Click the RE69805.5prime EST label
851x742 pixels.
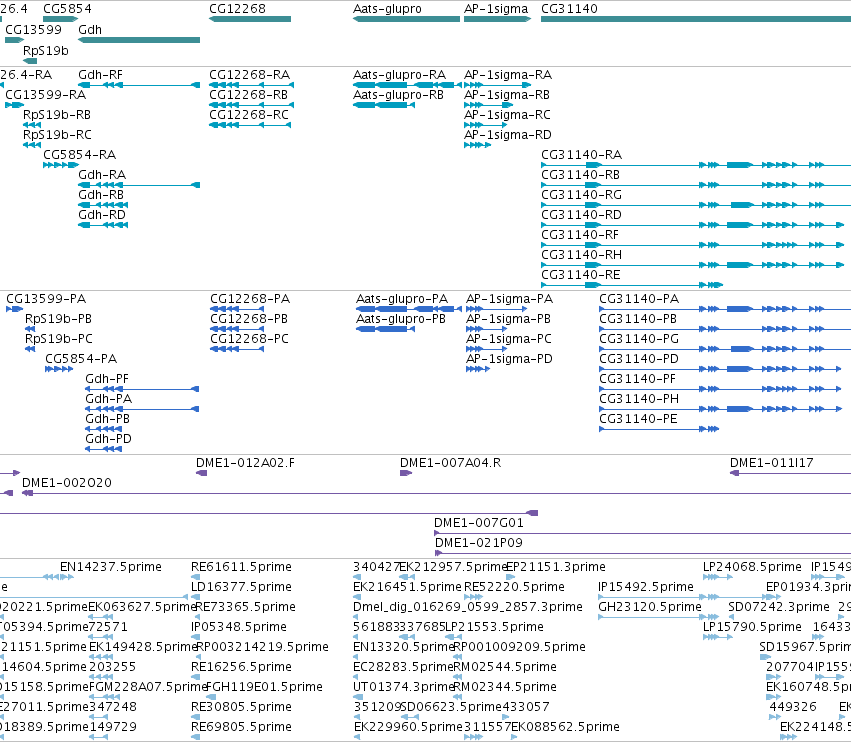coord(242,727)
